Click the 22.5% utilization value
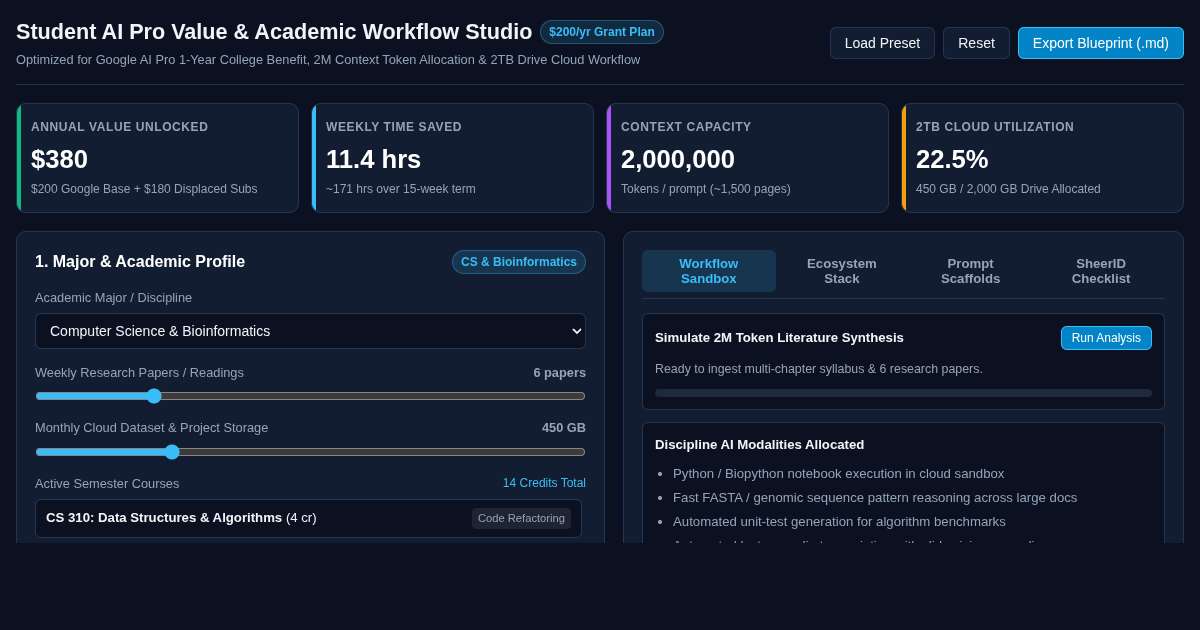1200x630 pixels. (952, 159)
